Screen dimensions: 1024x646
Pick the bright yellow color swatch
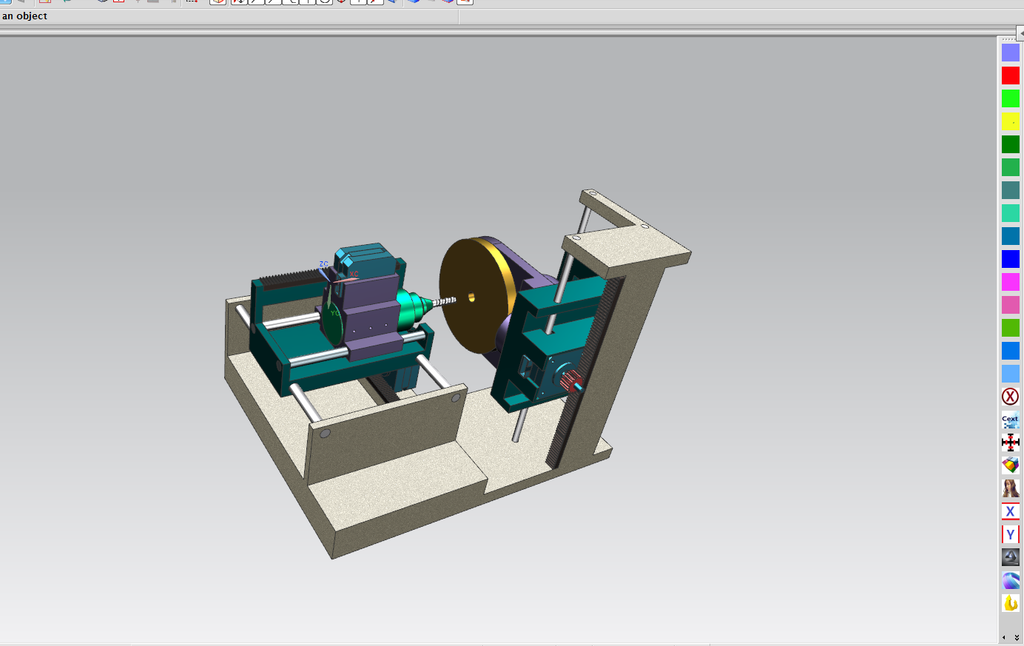pos(1010,120)
